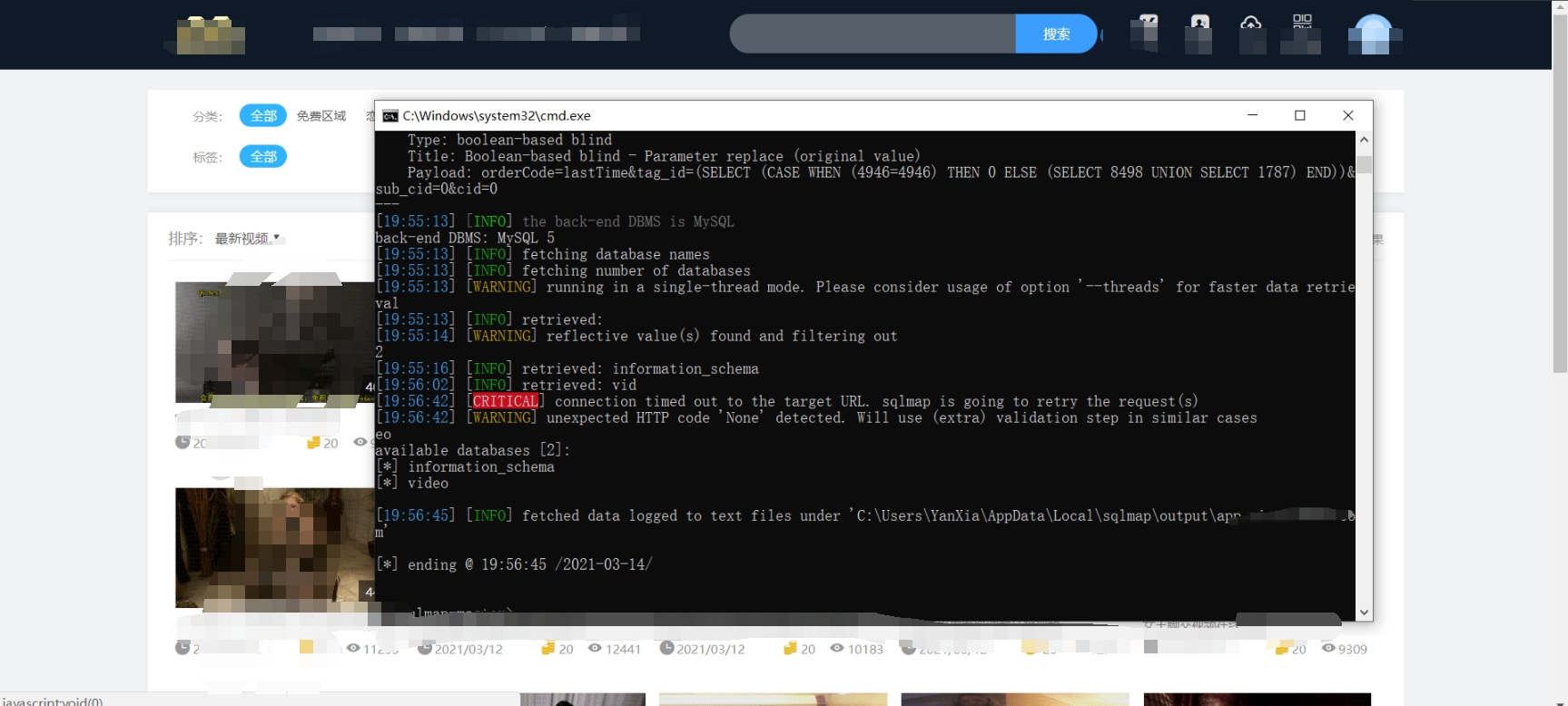The height and width of the screenshot is (706, 1568).
Task: Expand the 最新视频 sort dropdown
Action: (x=247, y=239)
